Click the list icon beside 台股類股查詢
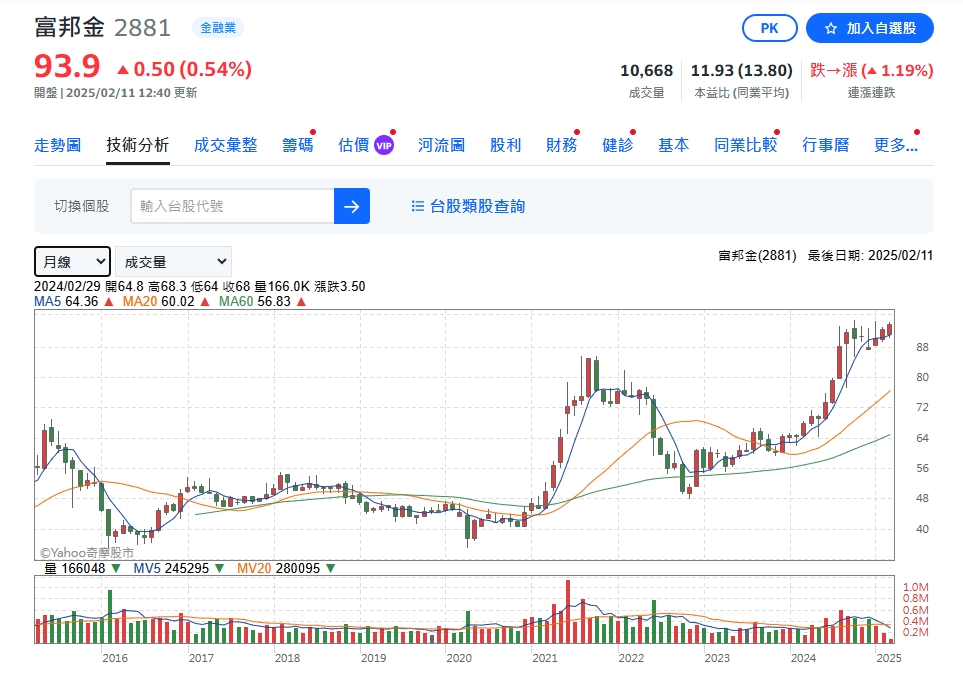This screenshot has height=678, width=963. click(418, 206)
